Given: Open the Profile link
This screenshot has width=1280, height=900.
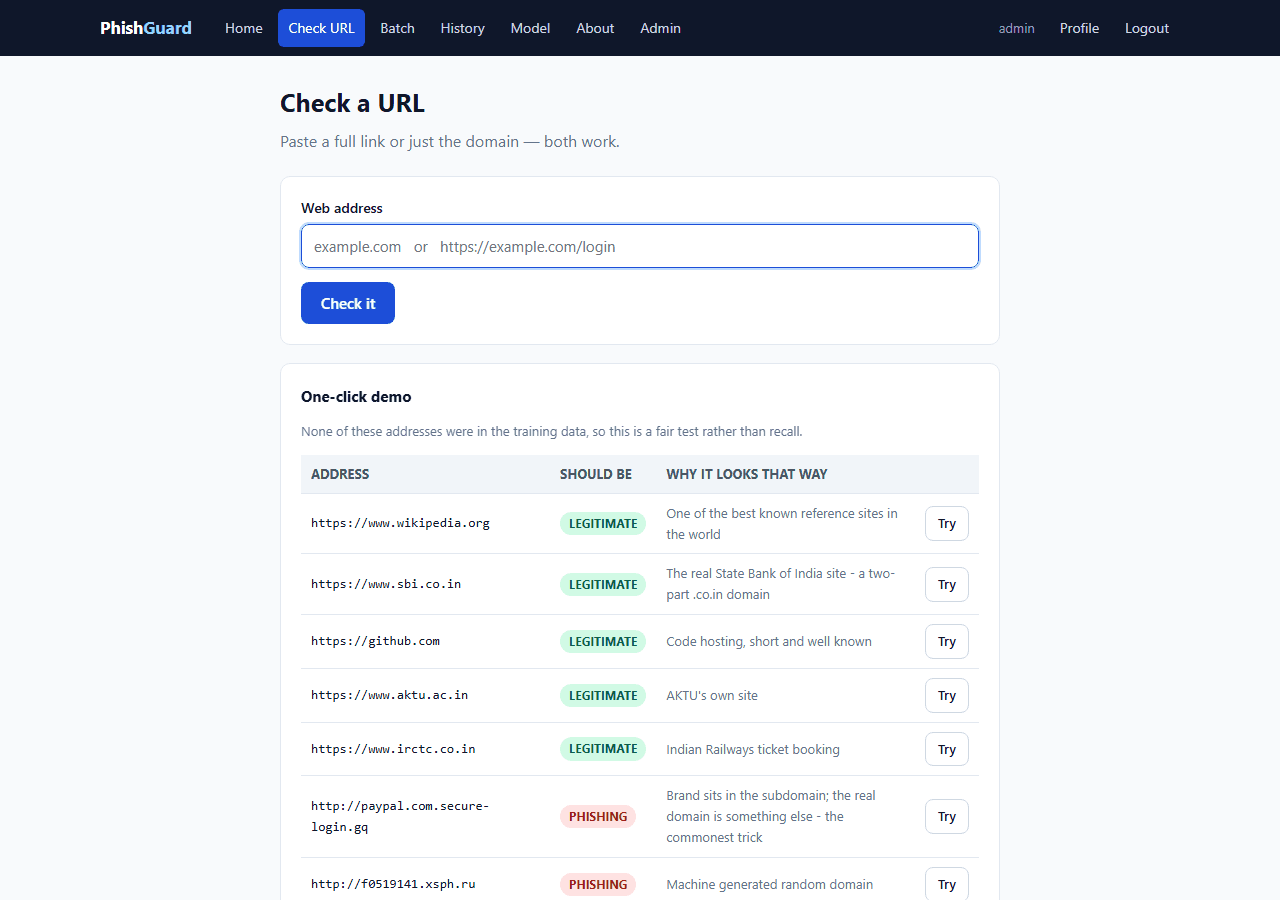Looking at the screenshot, I should (1079, 28).
